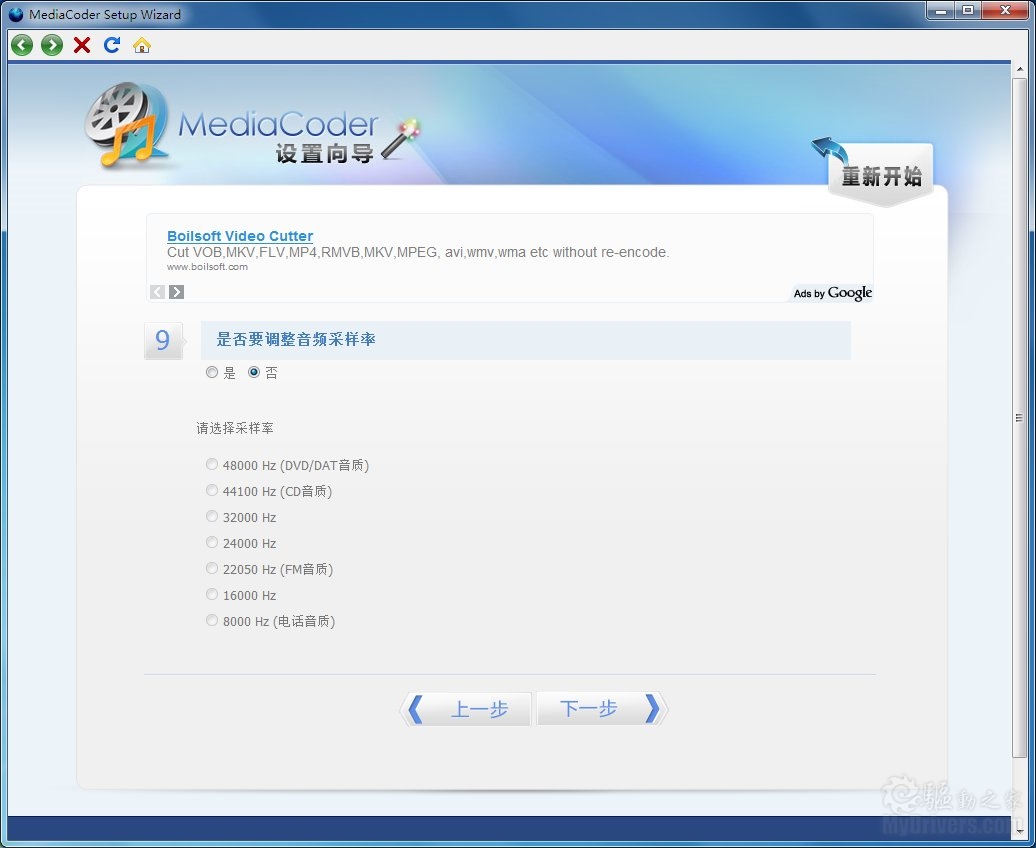
Task: Select the 否 radio button
Action: coord(254,372)
